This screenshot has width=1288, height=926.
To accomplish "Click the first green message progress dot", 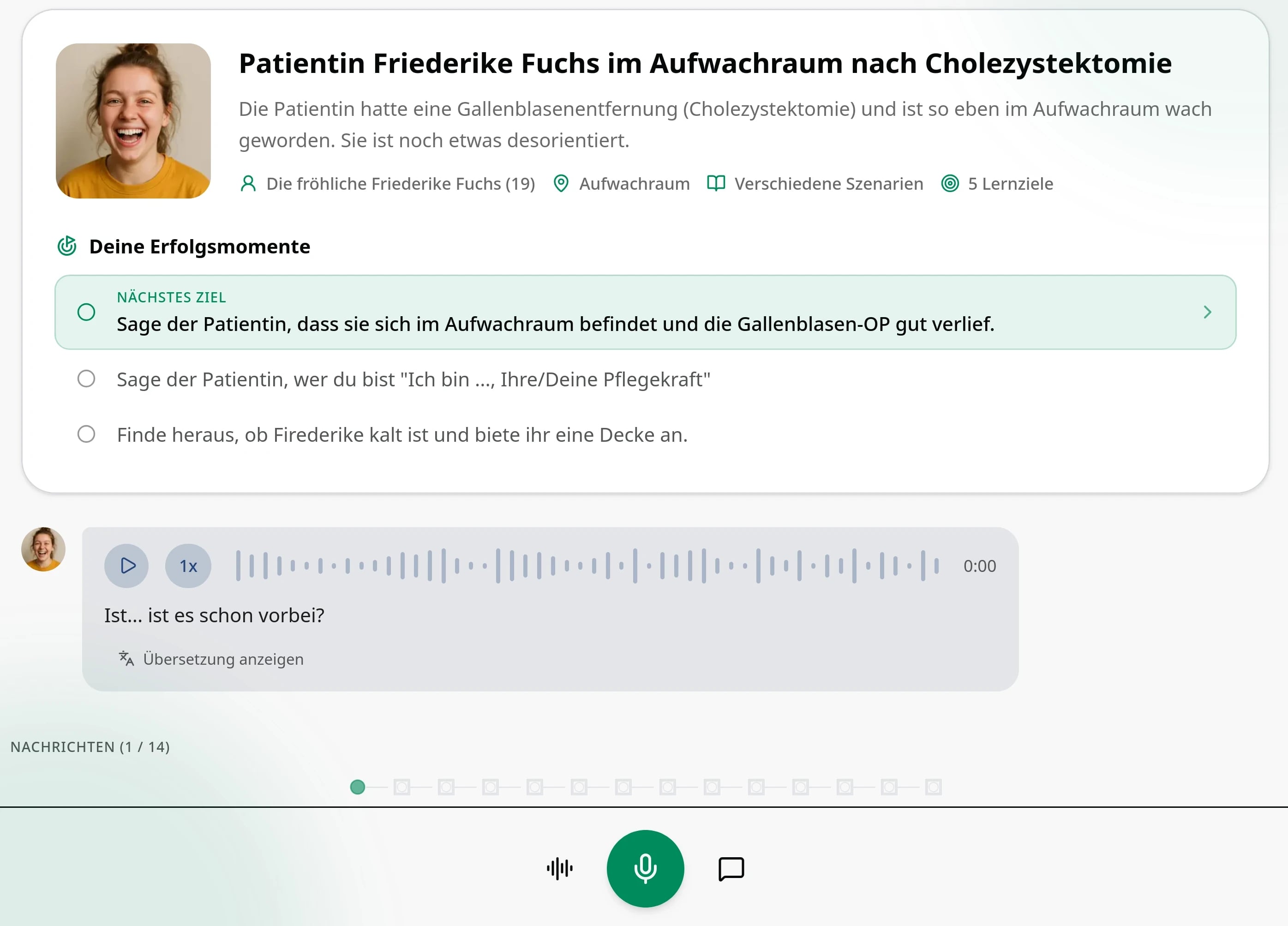I will tap(357, 787).
